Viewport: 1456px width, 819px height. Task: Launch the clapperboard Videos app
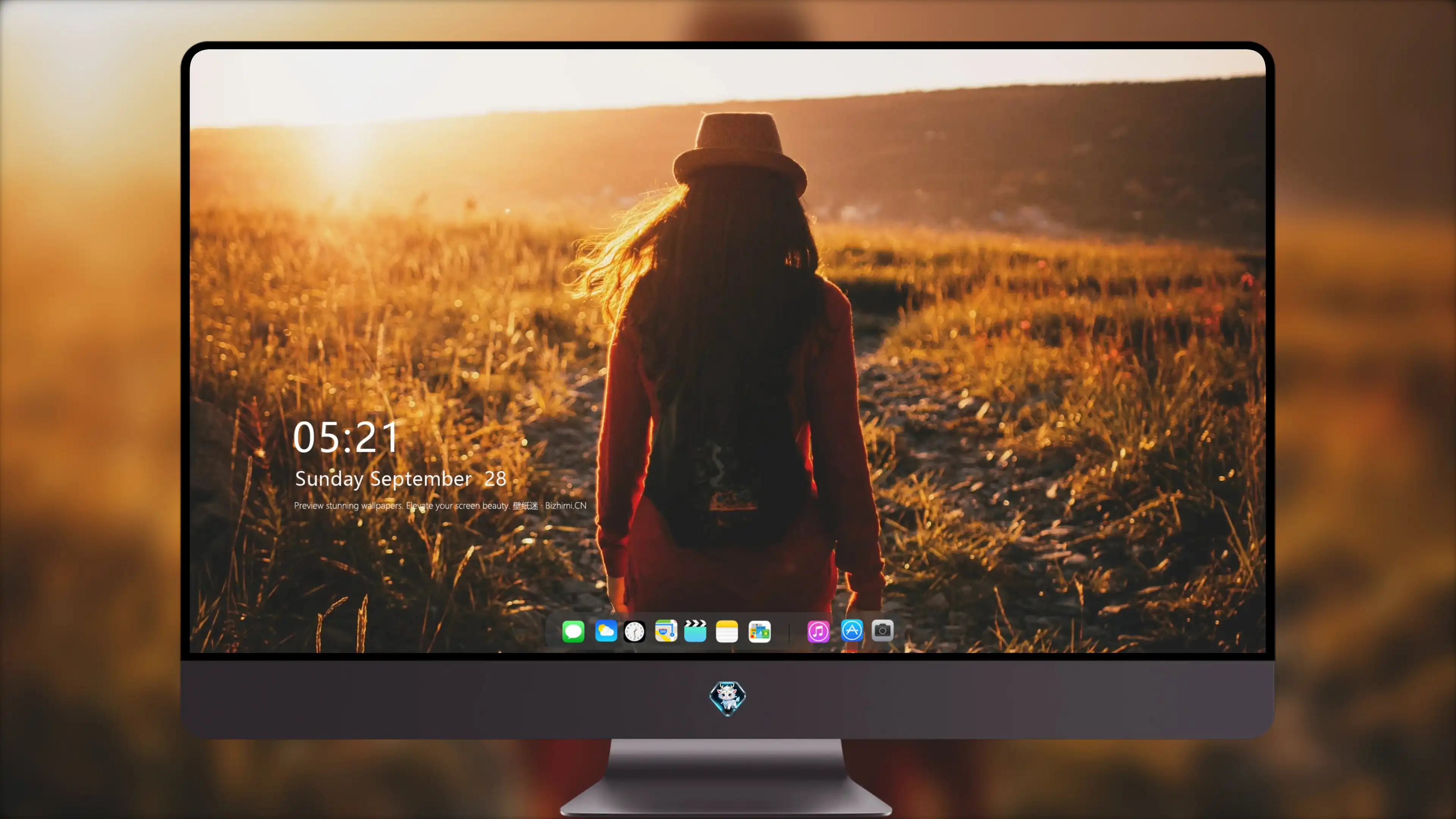coord(695,631)
